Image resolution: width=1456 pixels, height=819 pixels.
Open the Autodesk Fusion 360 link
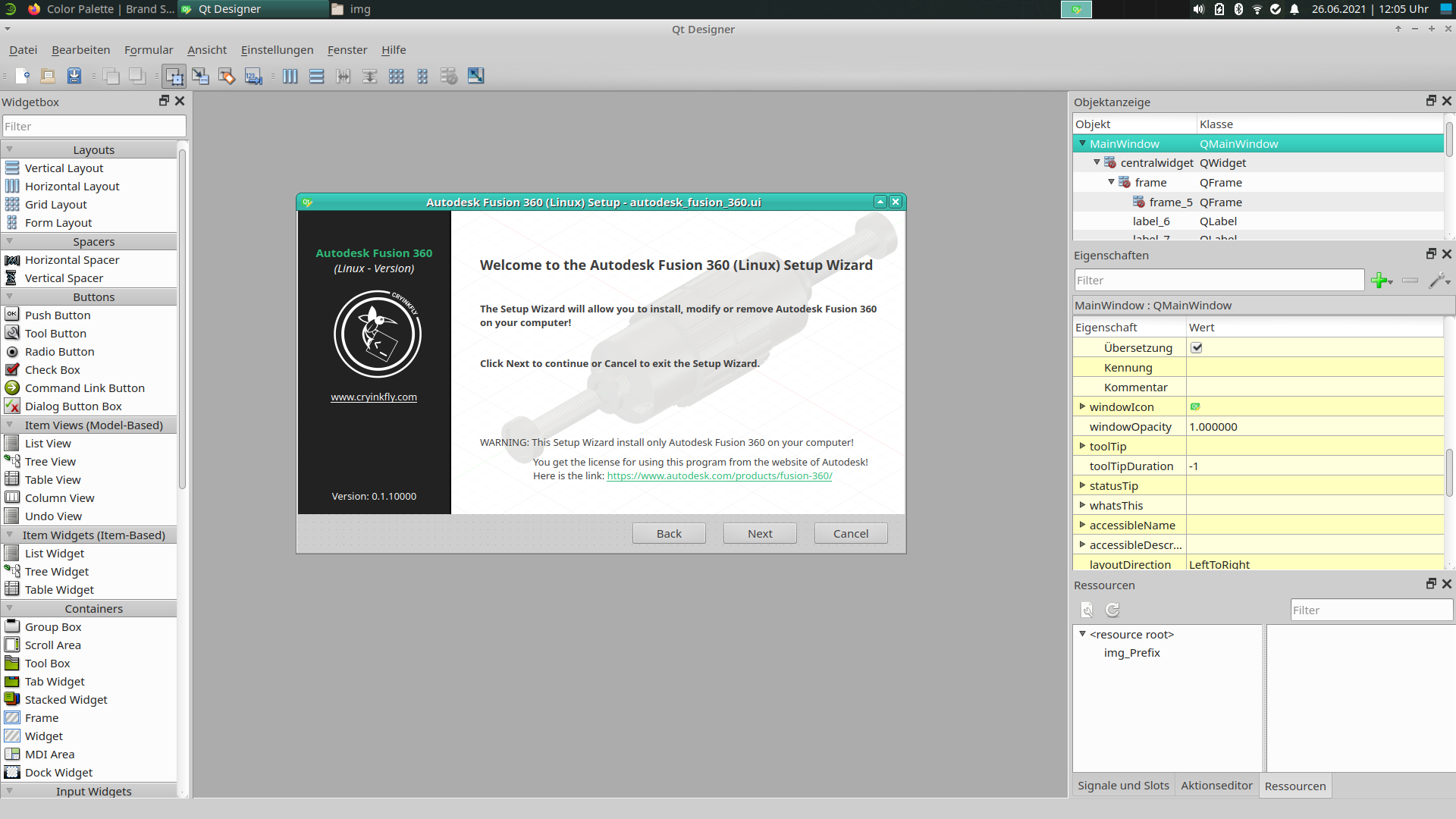coord(719,475)
